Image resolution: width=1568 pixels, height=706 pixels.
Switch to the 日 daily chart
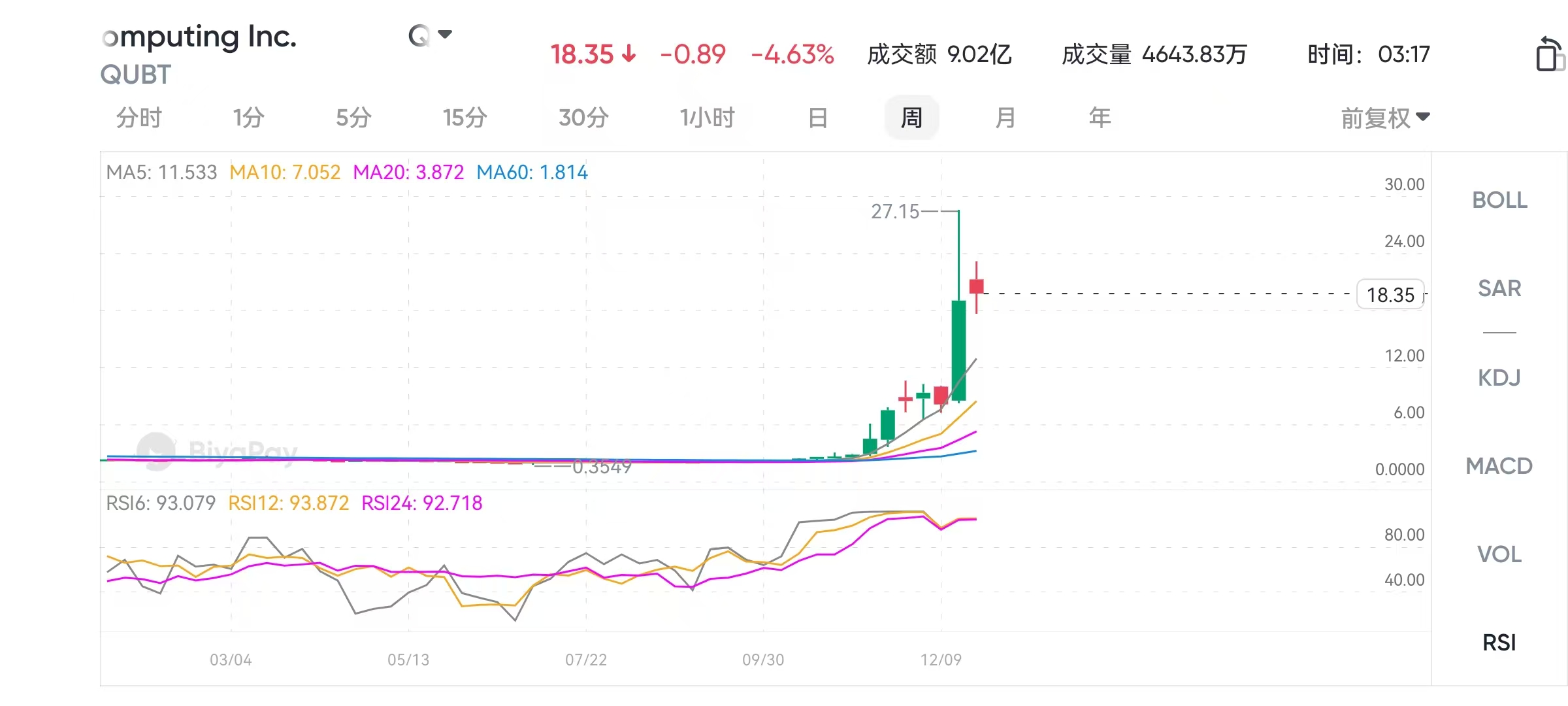(x=818, y=118)
